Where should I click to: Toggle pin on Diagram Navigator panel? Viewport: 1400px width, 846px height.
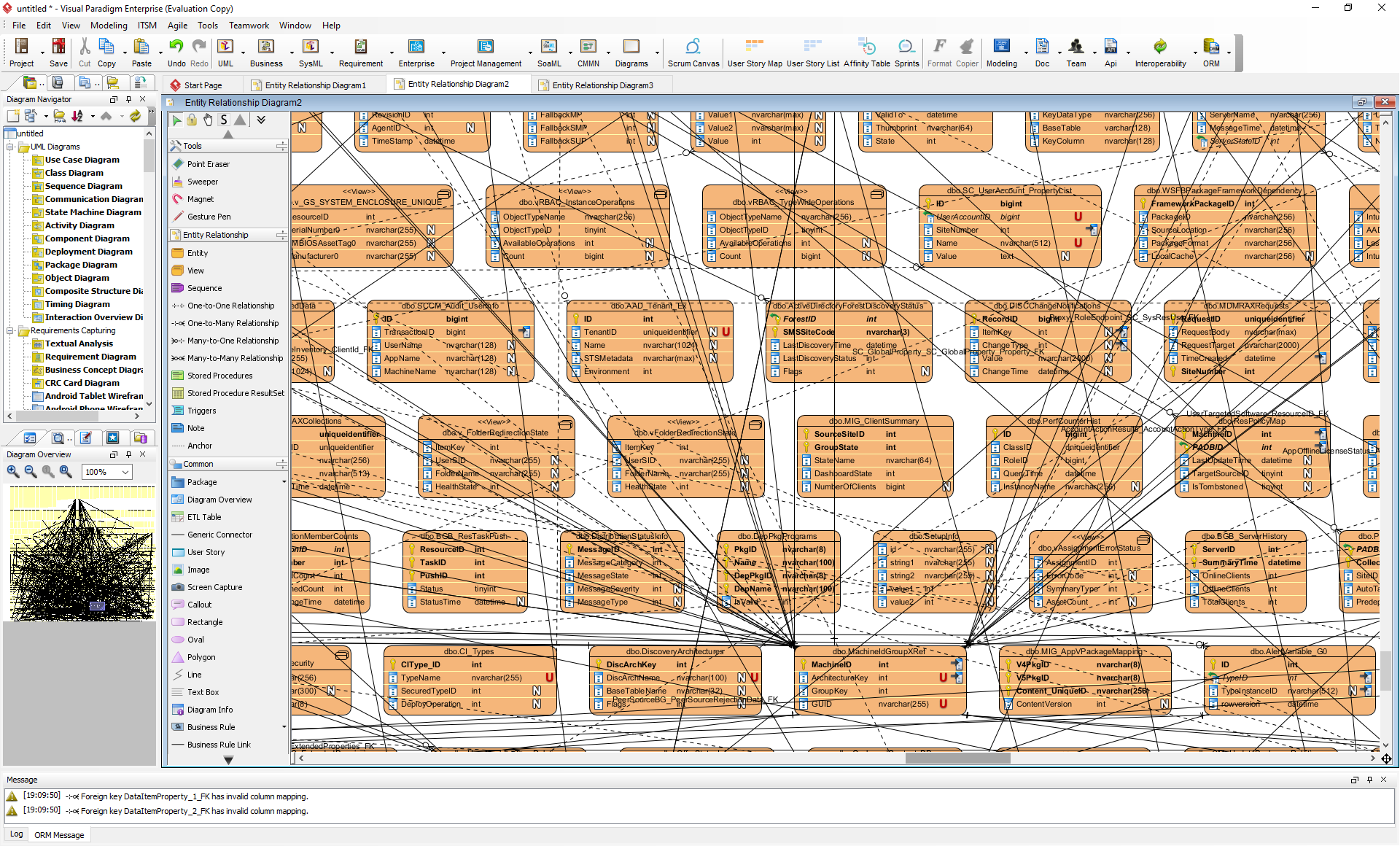[x=128, y=99]
